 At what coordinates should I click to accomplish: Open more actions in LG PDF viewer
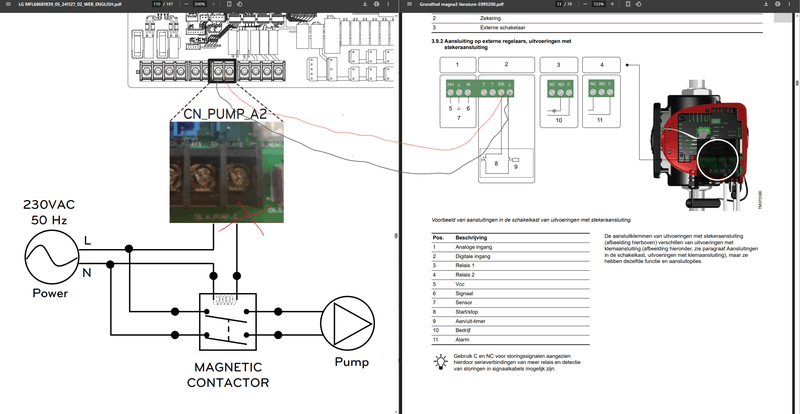pos(388,4)
